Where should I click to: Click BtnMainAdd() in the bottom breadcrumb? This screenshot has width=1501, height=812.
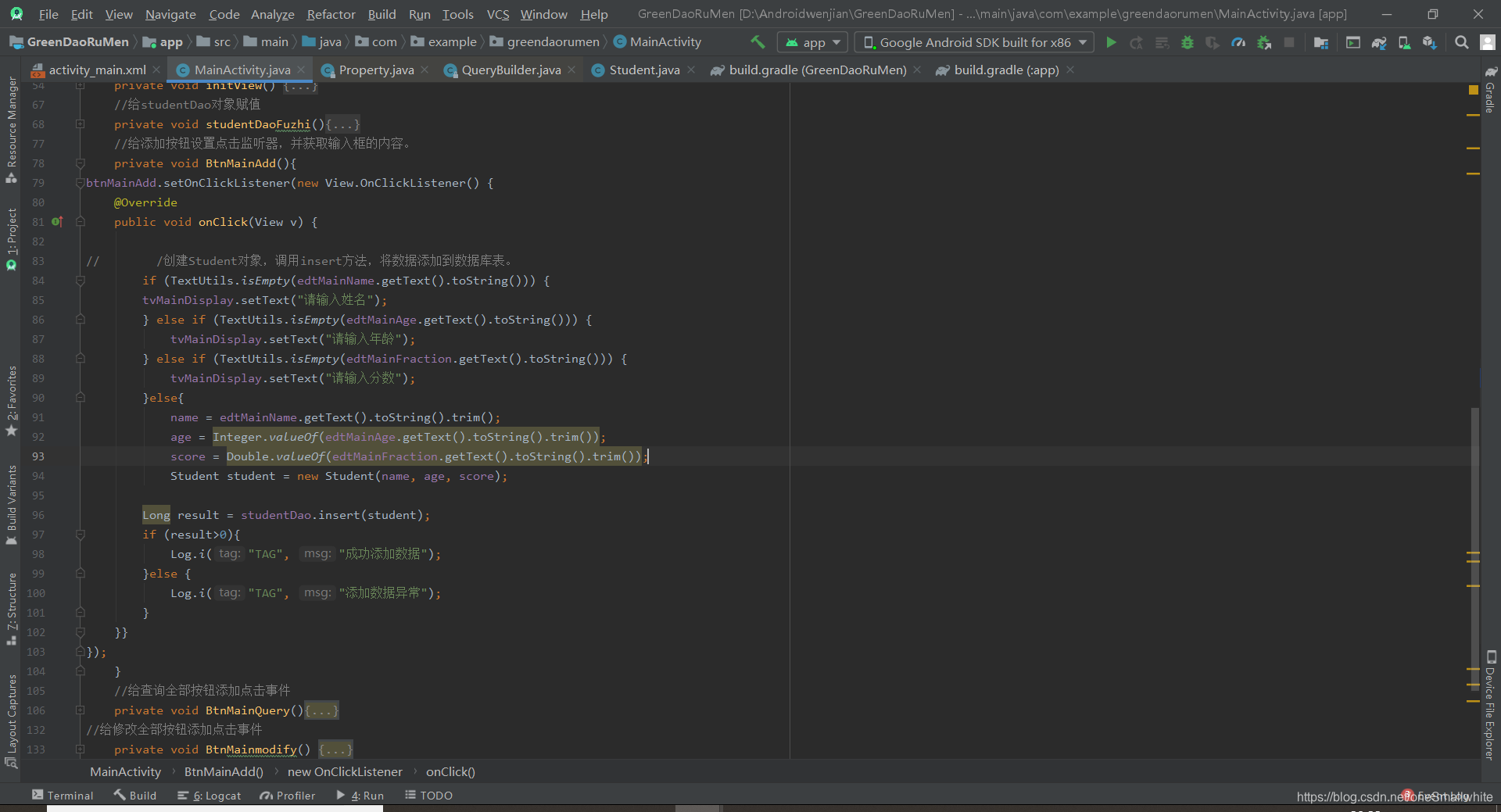coord(224,772)
